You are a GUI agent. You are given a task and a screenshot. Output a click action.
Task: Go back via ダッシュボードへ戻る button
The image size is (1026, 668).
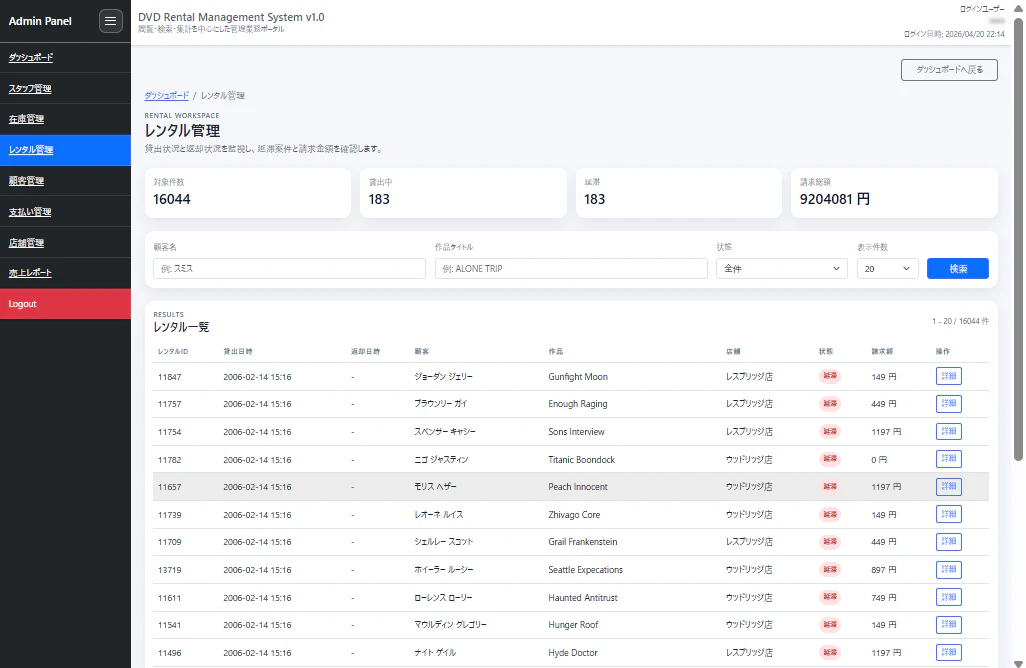pyautogui.click(x=949, y=69)
